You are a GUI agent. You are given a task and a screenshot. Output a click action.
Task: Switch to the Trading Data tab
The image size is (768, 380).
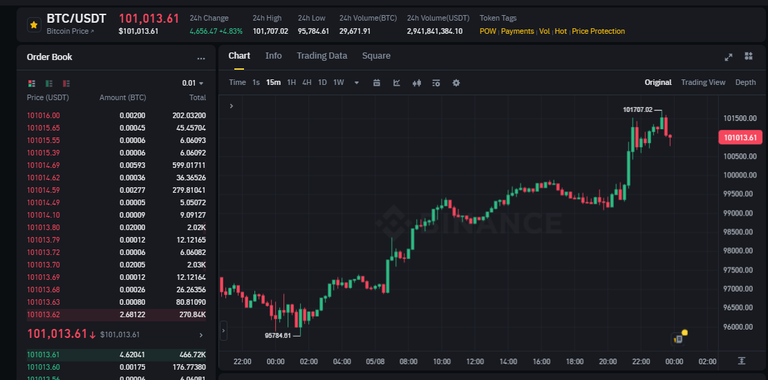(322, 56)
